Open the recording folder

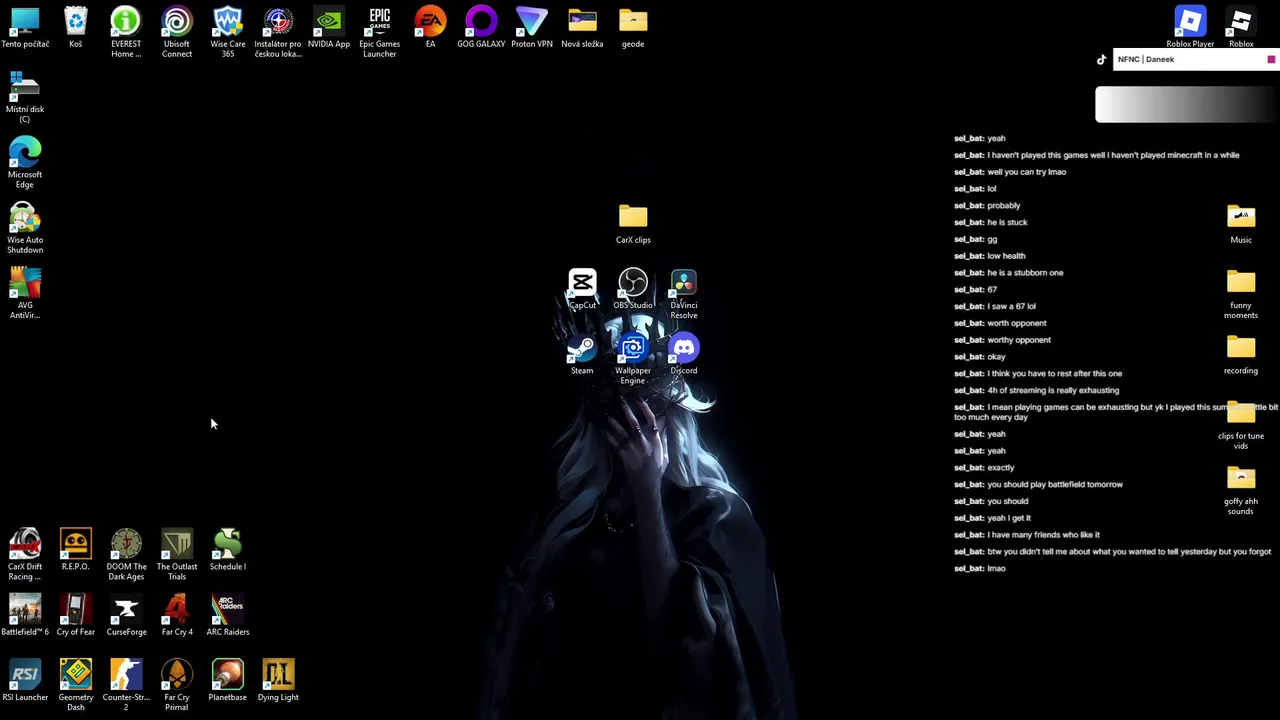1241,355
